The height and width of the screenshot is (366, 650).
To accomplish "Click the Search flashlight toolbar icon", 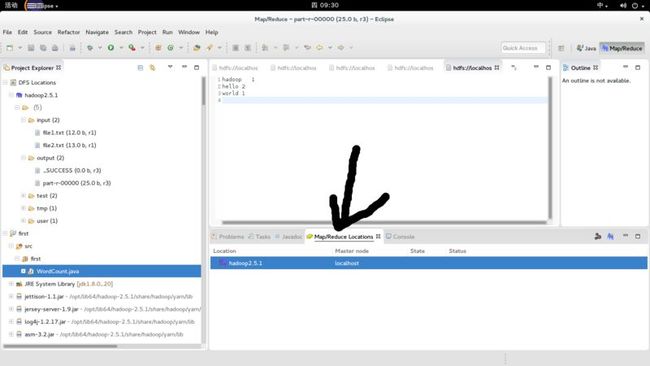I will pos(210,48).
